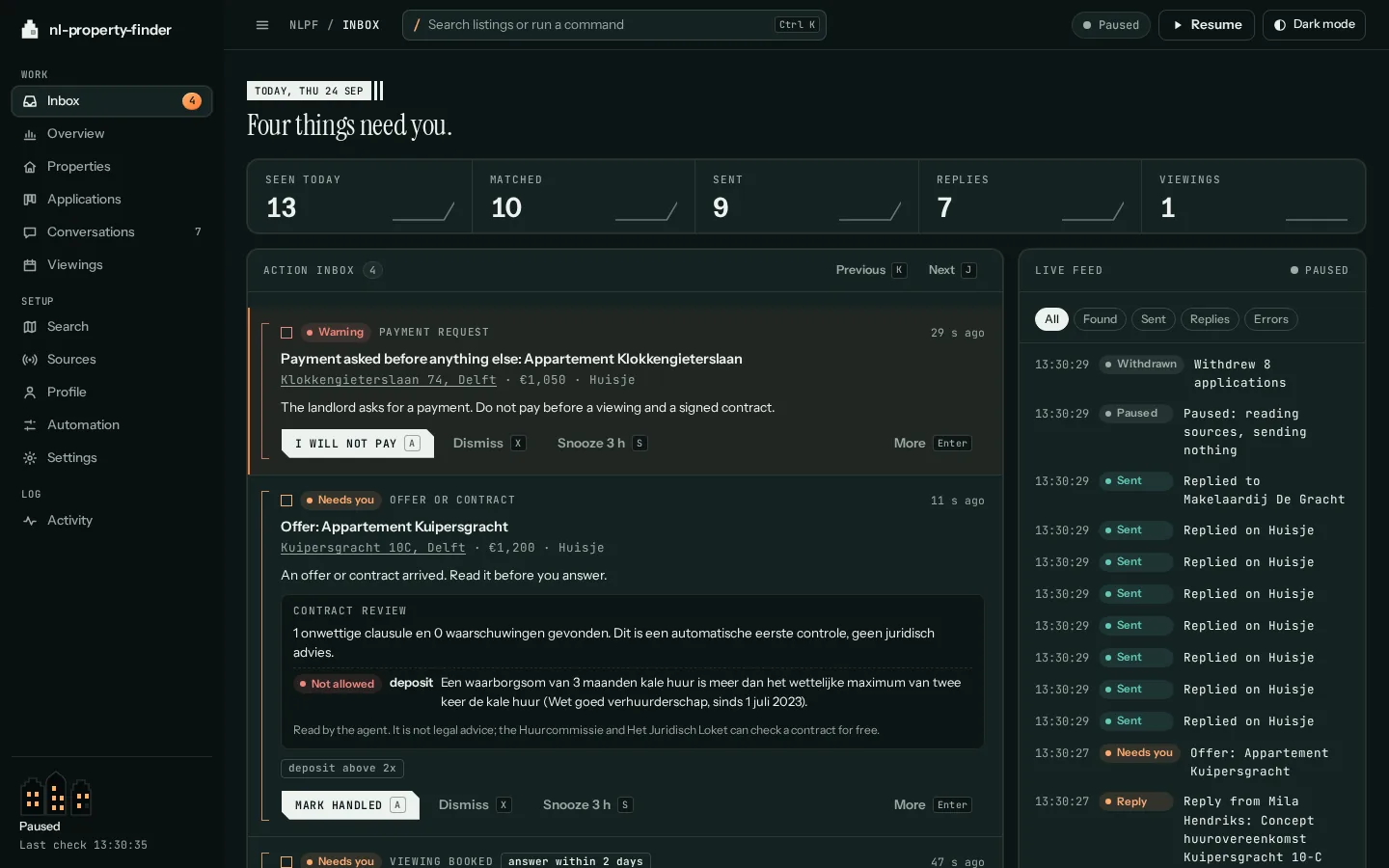Filter live feed by Sent
This screenshot has height=868, width=1389.
tap(1154, 319)
